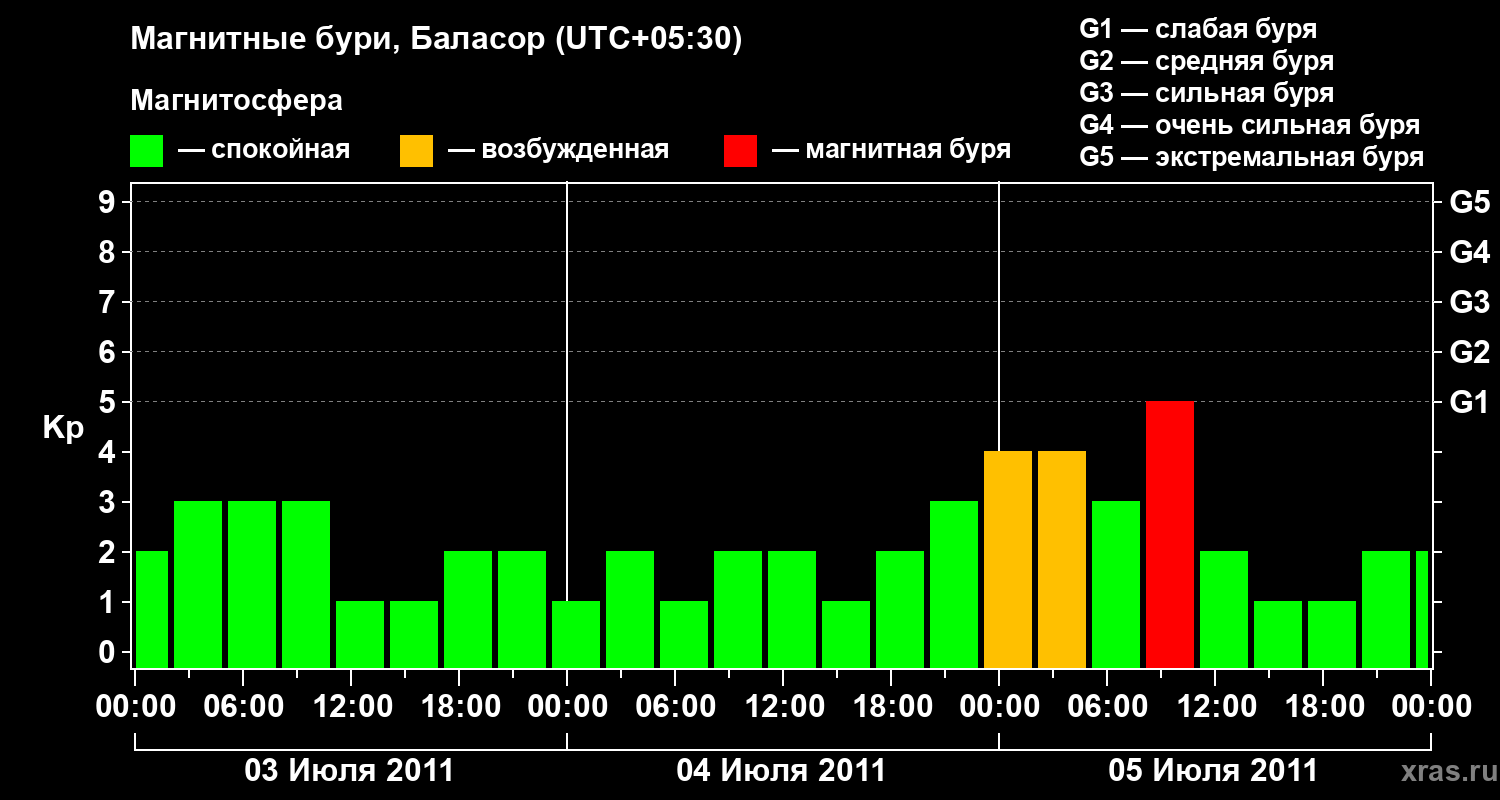Click the '05 Июля 2011' date label
The image size is (1500, 800).
(1214, 771)
